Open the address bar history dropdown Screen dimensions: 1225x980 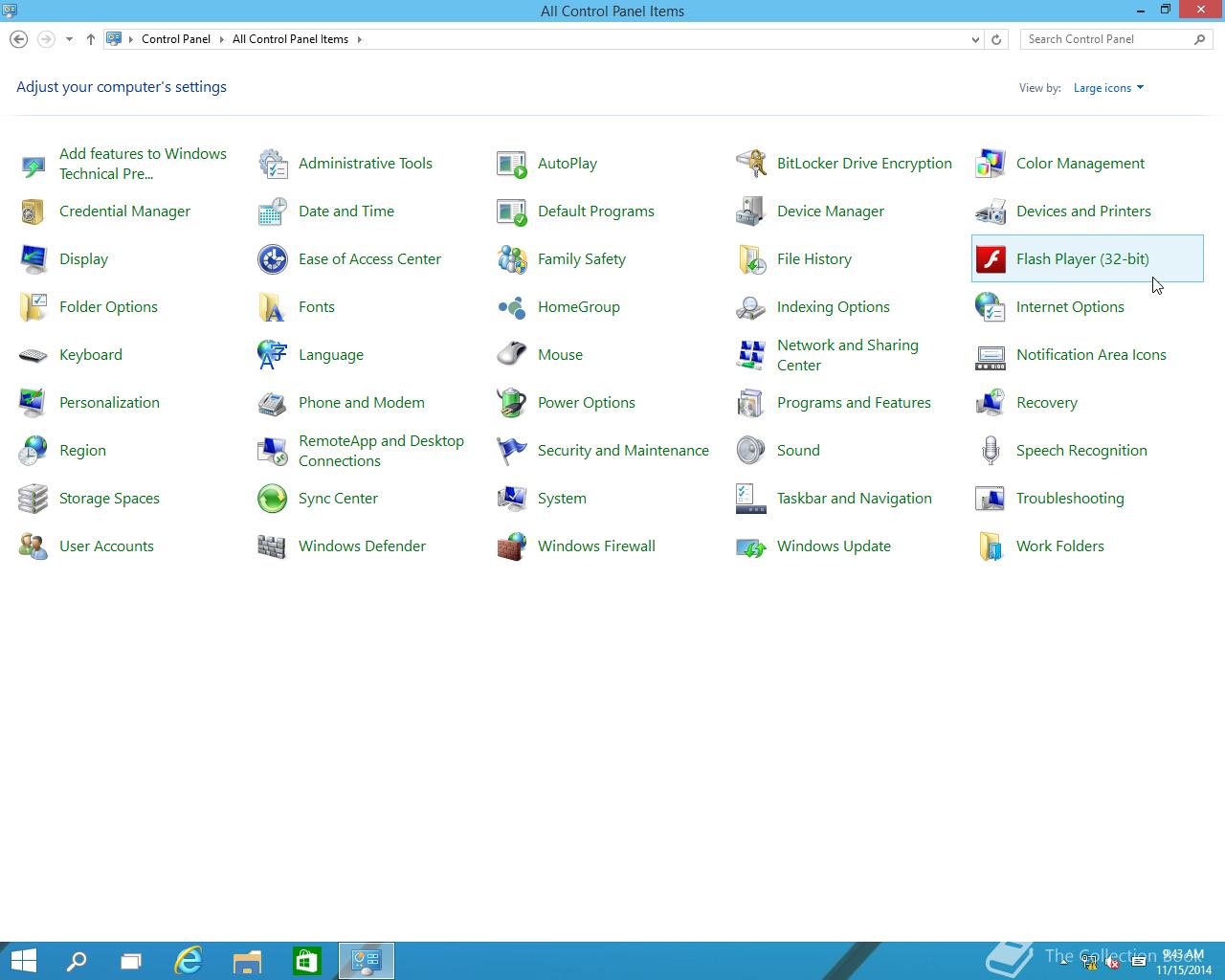(x=975, y=39)
